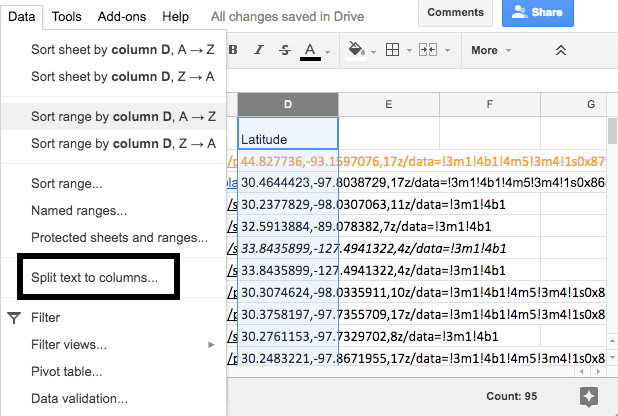Select Protected sheets and ranges...
Viewport: 618px width, 416px height.
click(114, 237)
